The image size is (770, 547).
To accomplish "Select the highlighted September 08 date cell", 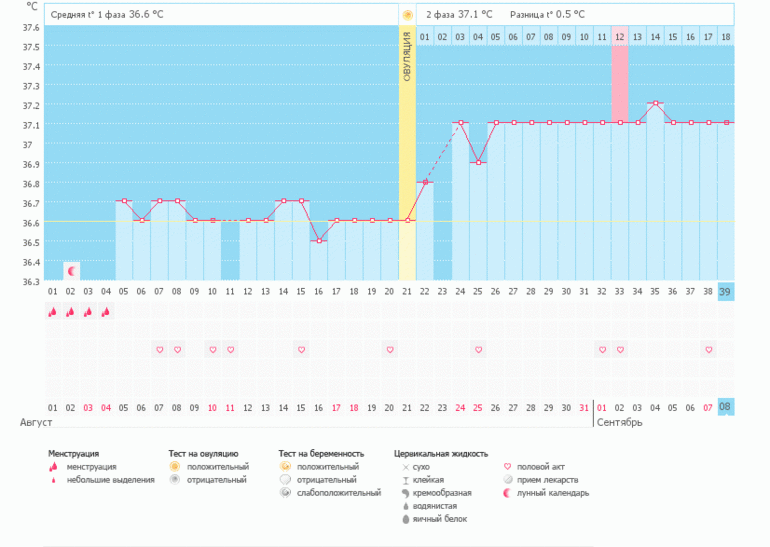I will click(x=726, y=408).
